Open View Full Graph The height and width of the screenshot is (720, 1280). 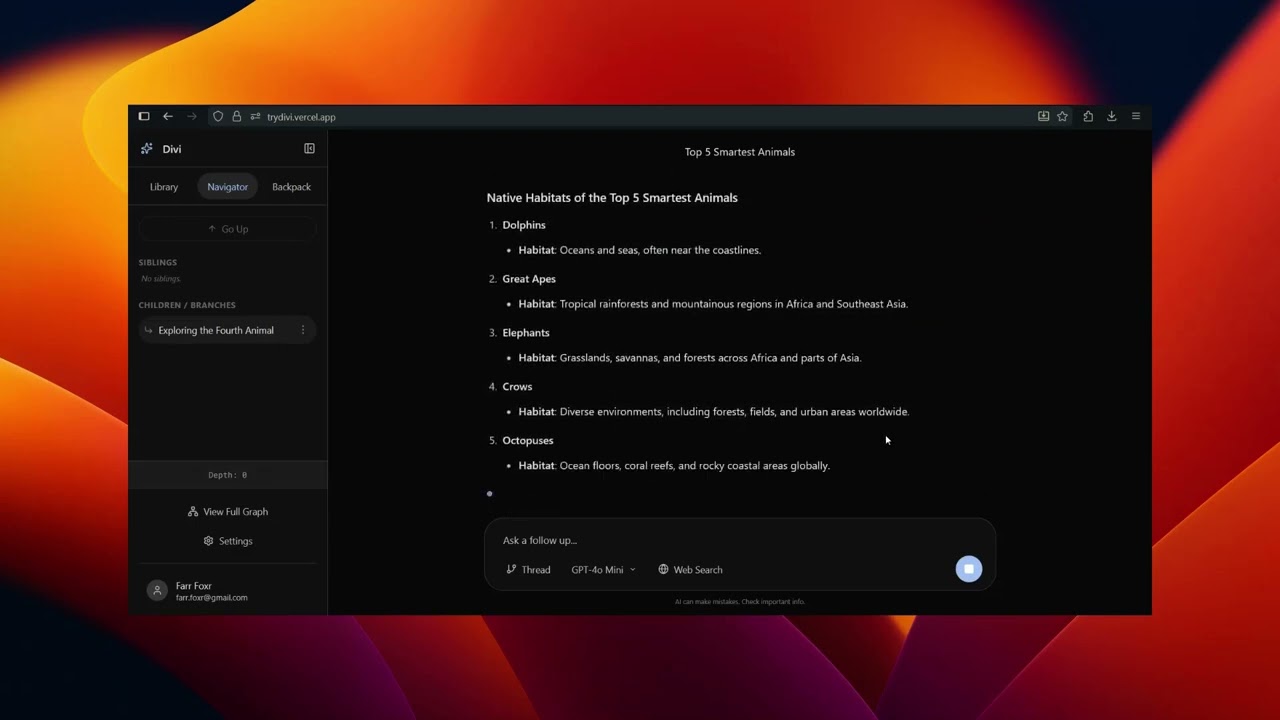click(x=228, y=512)
